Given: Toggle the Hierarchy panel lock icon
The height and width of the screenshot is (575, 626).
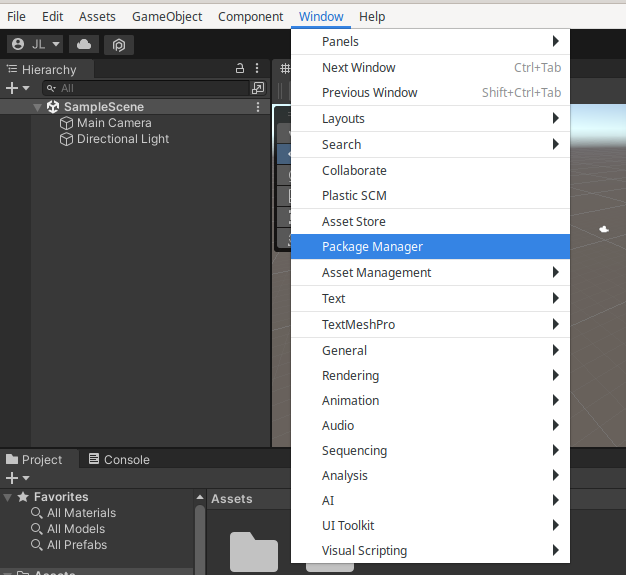Looking at the screenshot, I should (239, 69).
